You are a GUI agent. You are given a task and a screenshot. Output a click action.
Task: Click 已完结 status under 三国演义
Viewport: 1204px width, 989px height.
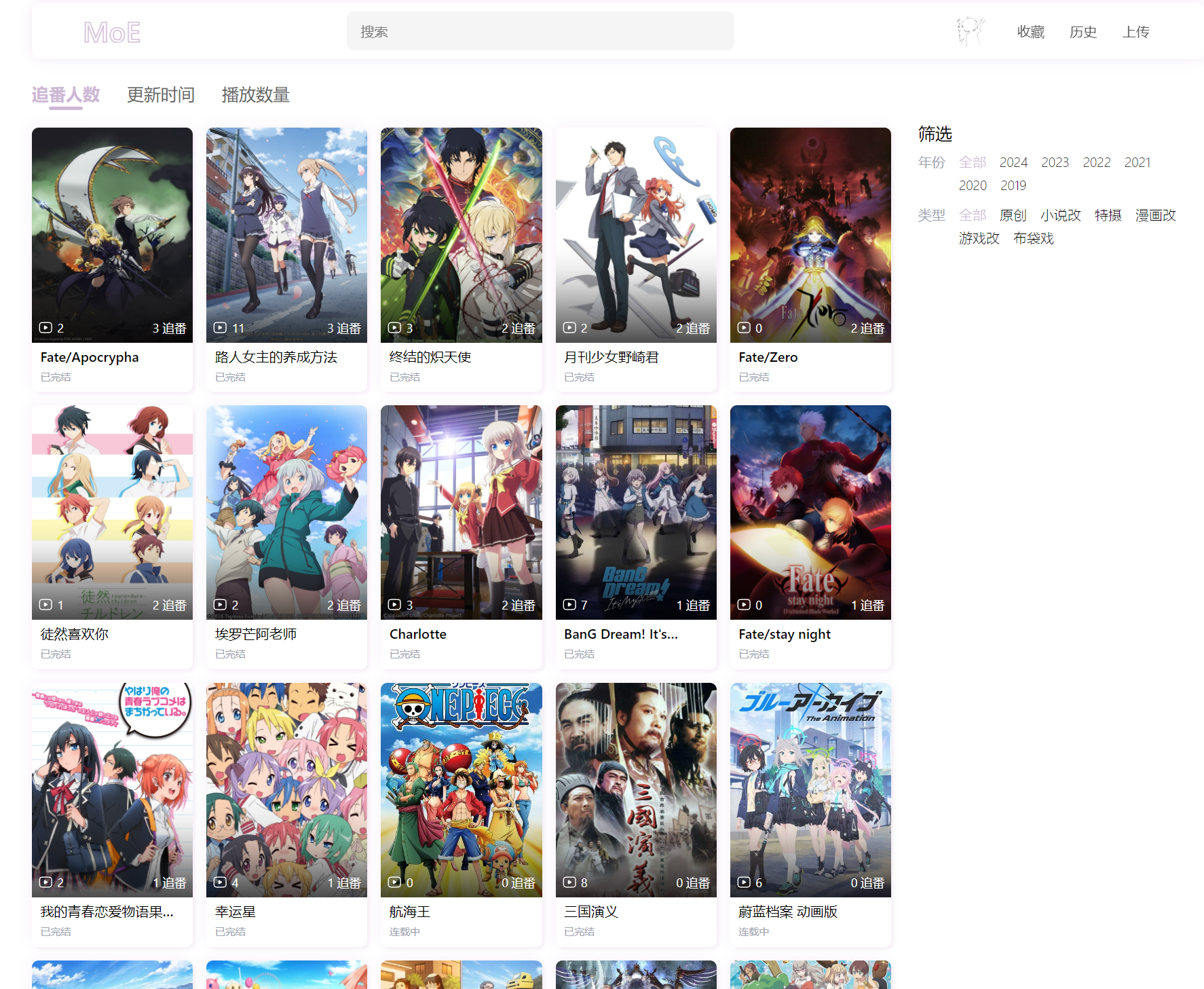click(x=579, y=932)
